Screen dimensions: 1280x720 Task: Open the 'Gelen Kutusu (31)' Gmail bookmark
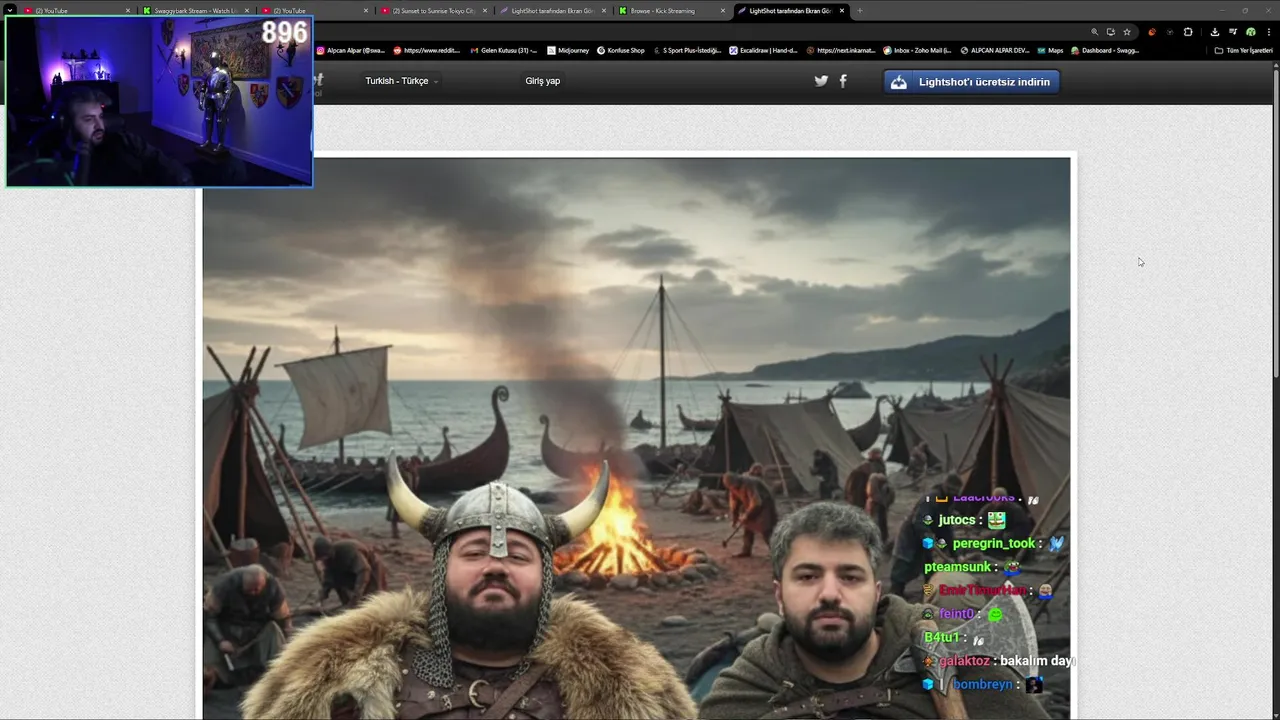coord(504,50)
